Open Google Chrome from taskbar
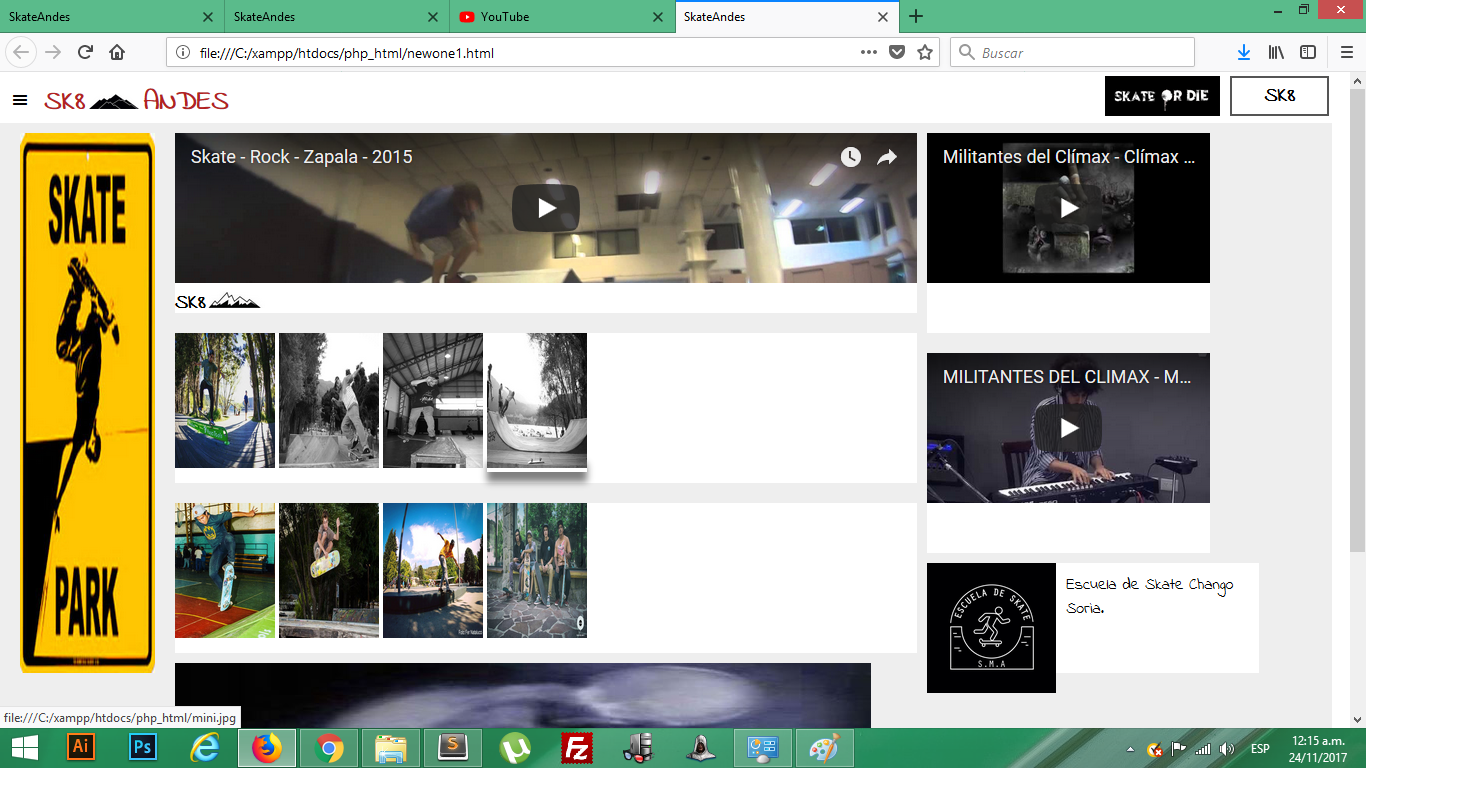 (x=329, y=748)
